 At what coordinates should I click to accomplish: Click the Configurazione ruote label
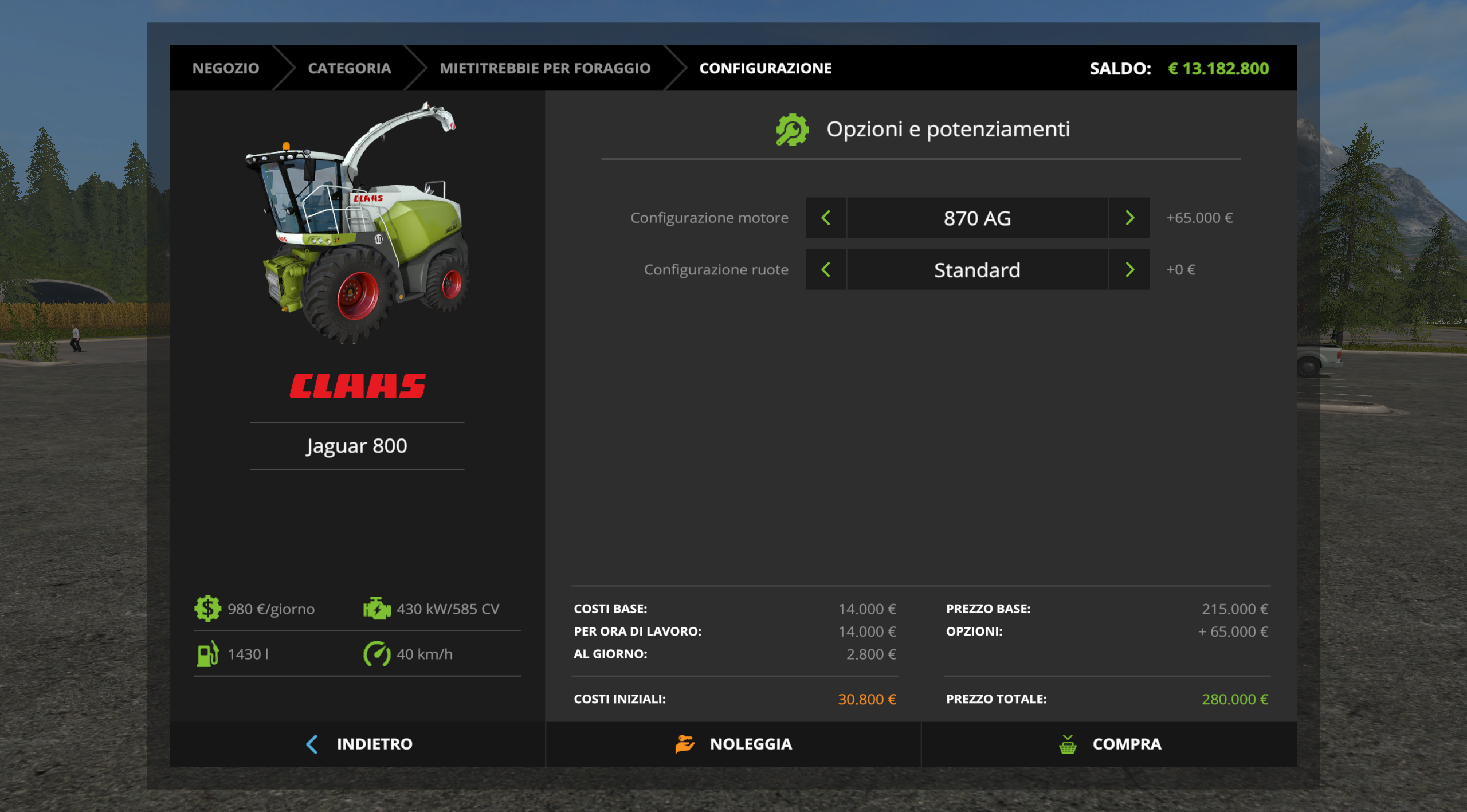tap(716, 269)
